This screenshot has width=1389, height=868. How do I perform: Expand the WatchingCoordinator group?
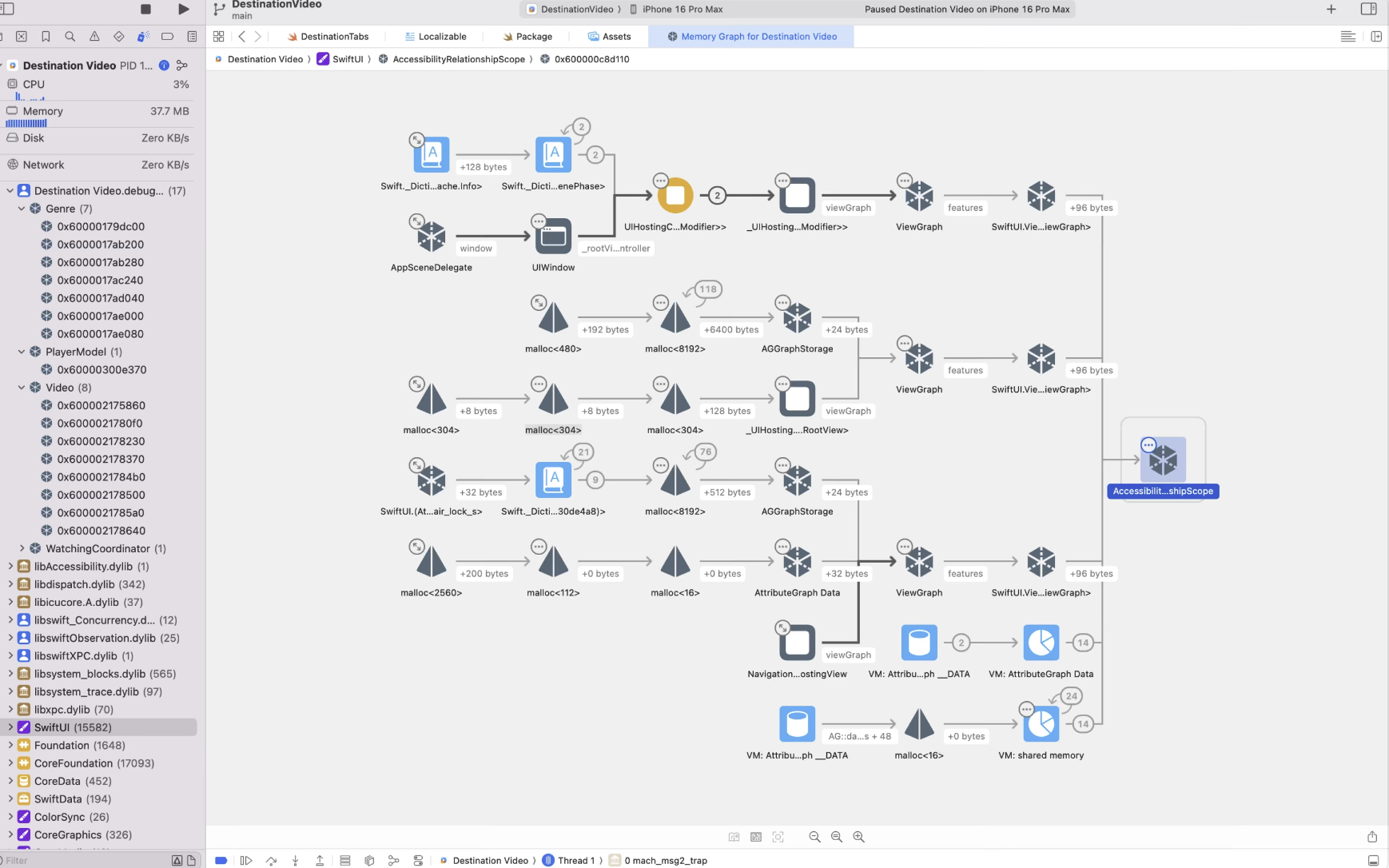(22, 548)
